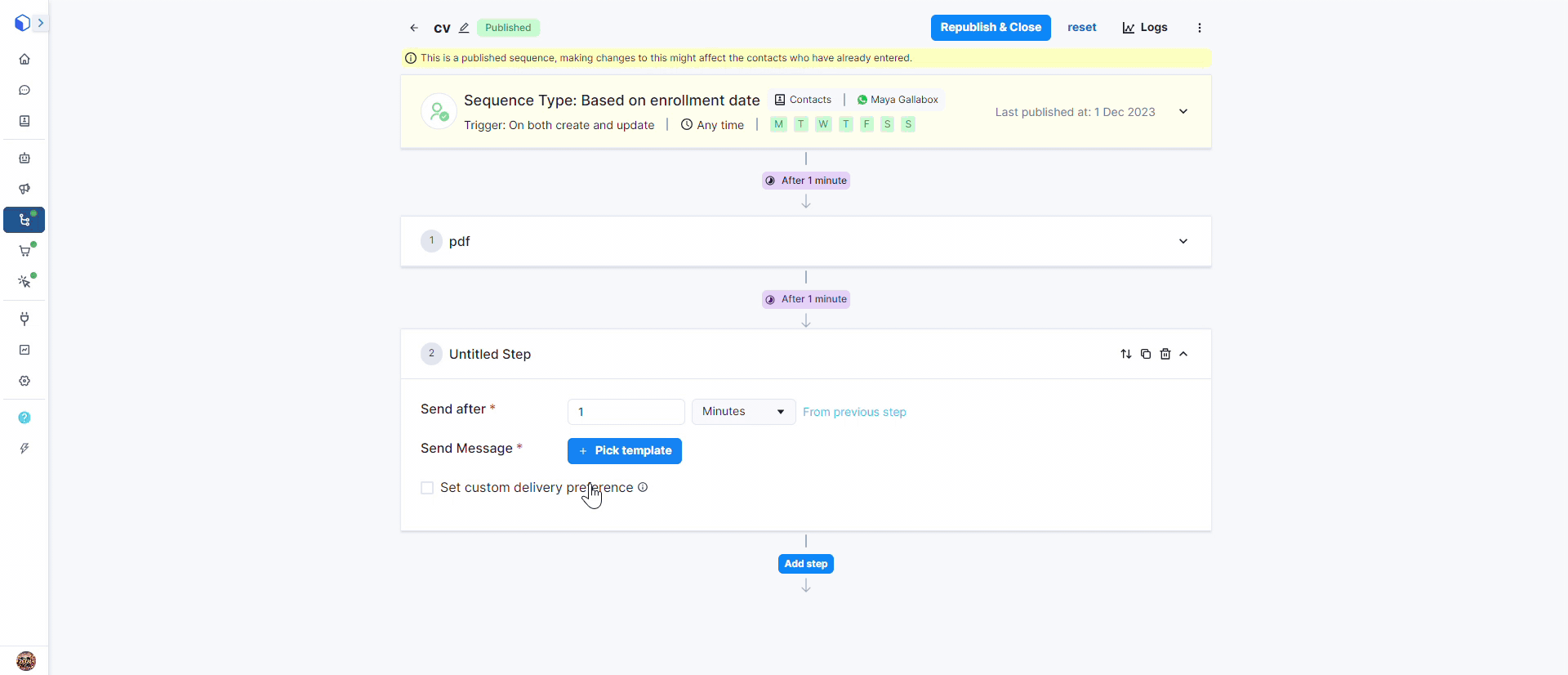
Task: Click the Send after number field
Action: (x=626, y=412)
